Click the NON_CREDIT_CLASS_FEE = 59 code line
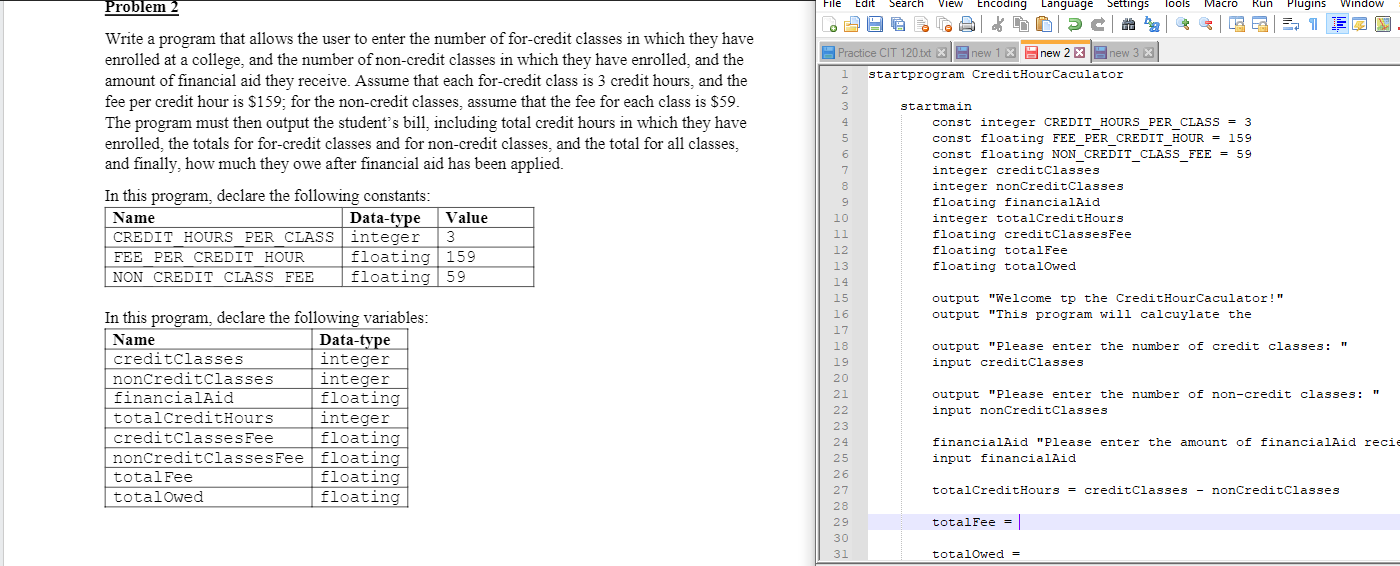The image size is (1400, 566). 1092,154
